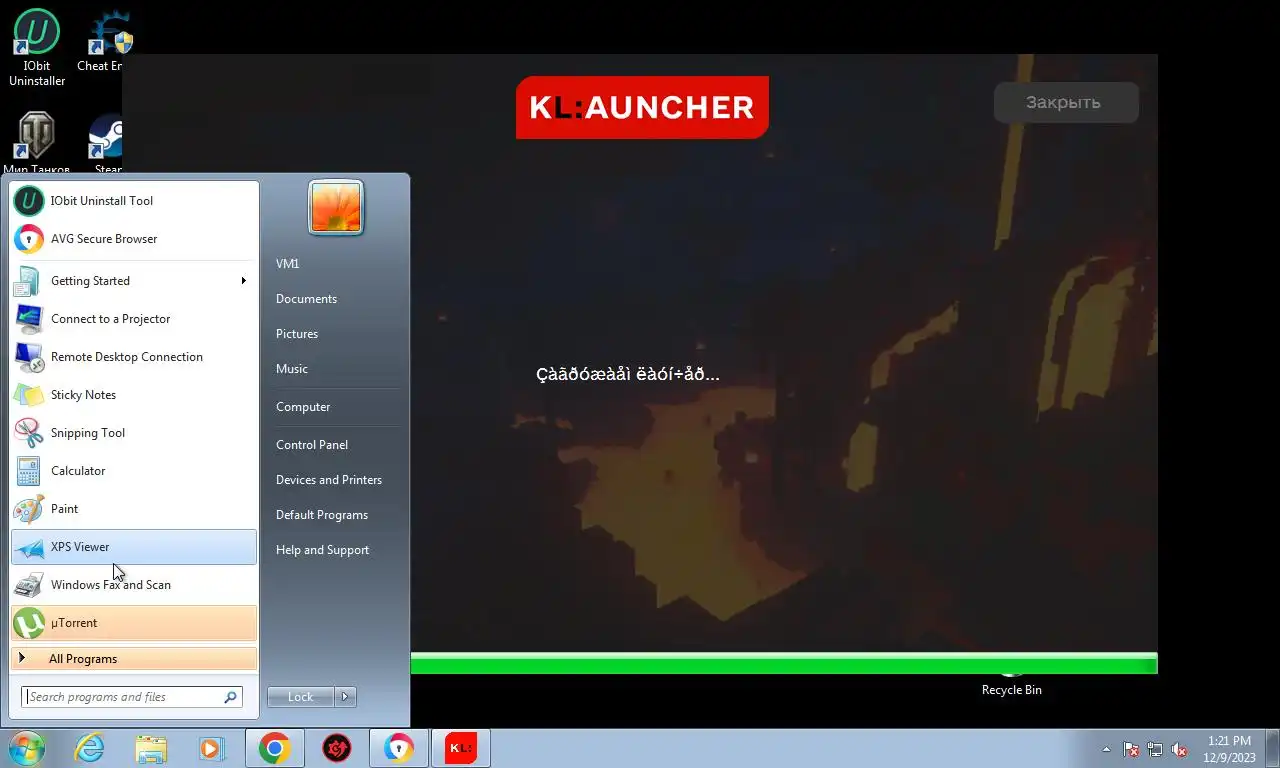Viewport: 1280px width, 768px height.
Task: Select the Recycle Bin desktop icon
Action: click(x=1011, y=684)
